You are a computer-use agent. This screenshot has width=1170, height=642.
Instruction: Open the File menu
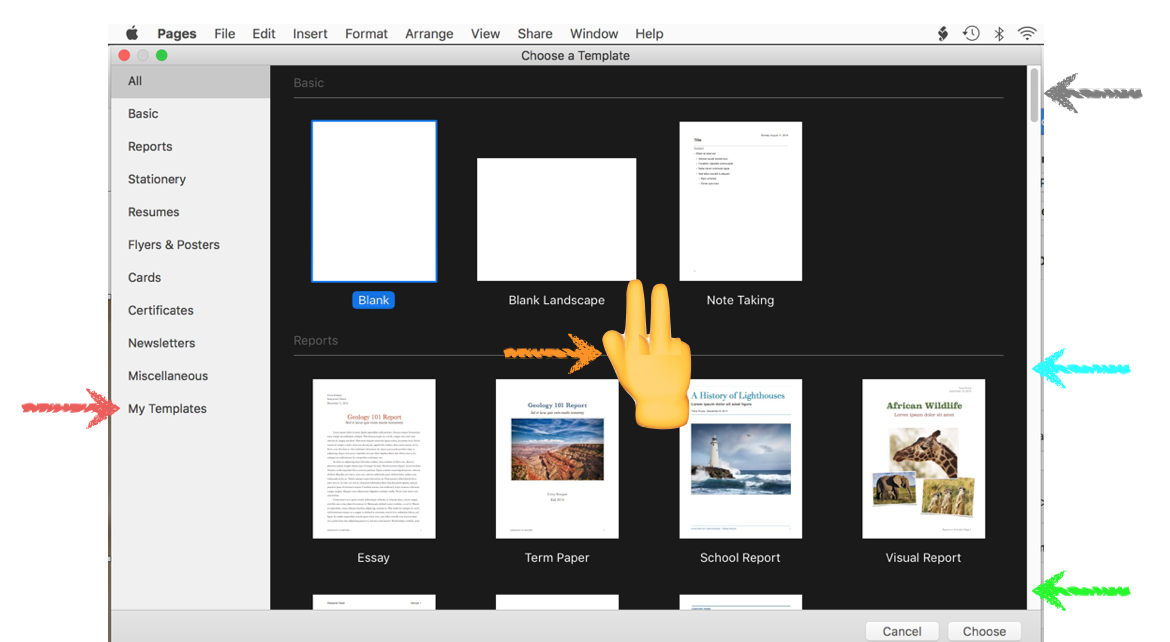pos(225,33)
